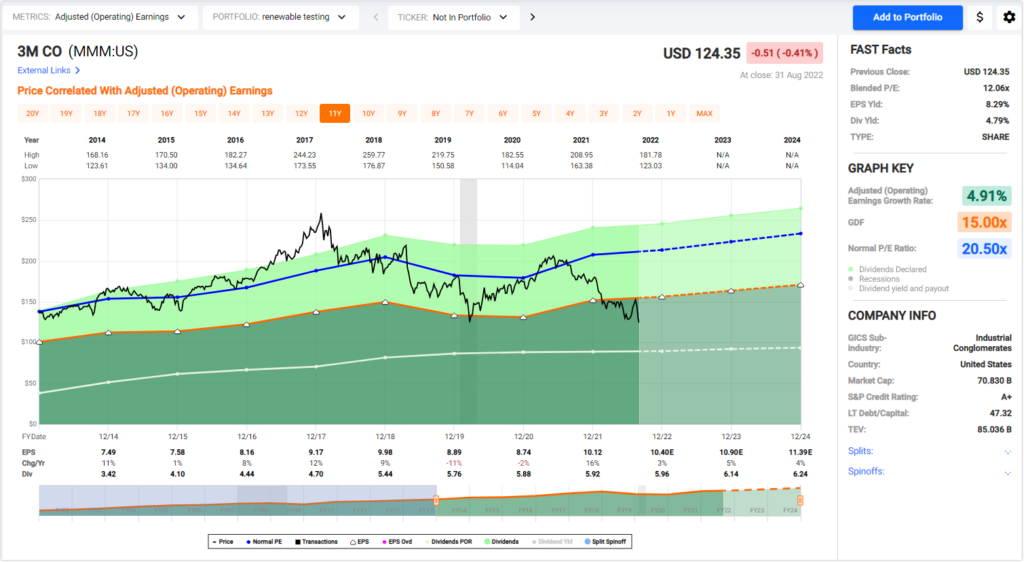The width and height of the screenshot is (1024, 562).
Task: Click the 2017 High value 244.23
Action: (304, 155)
